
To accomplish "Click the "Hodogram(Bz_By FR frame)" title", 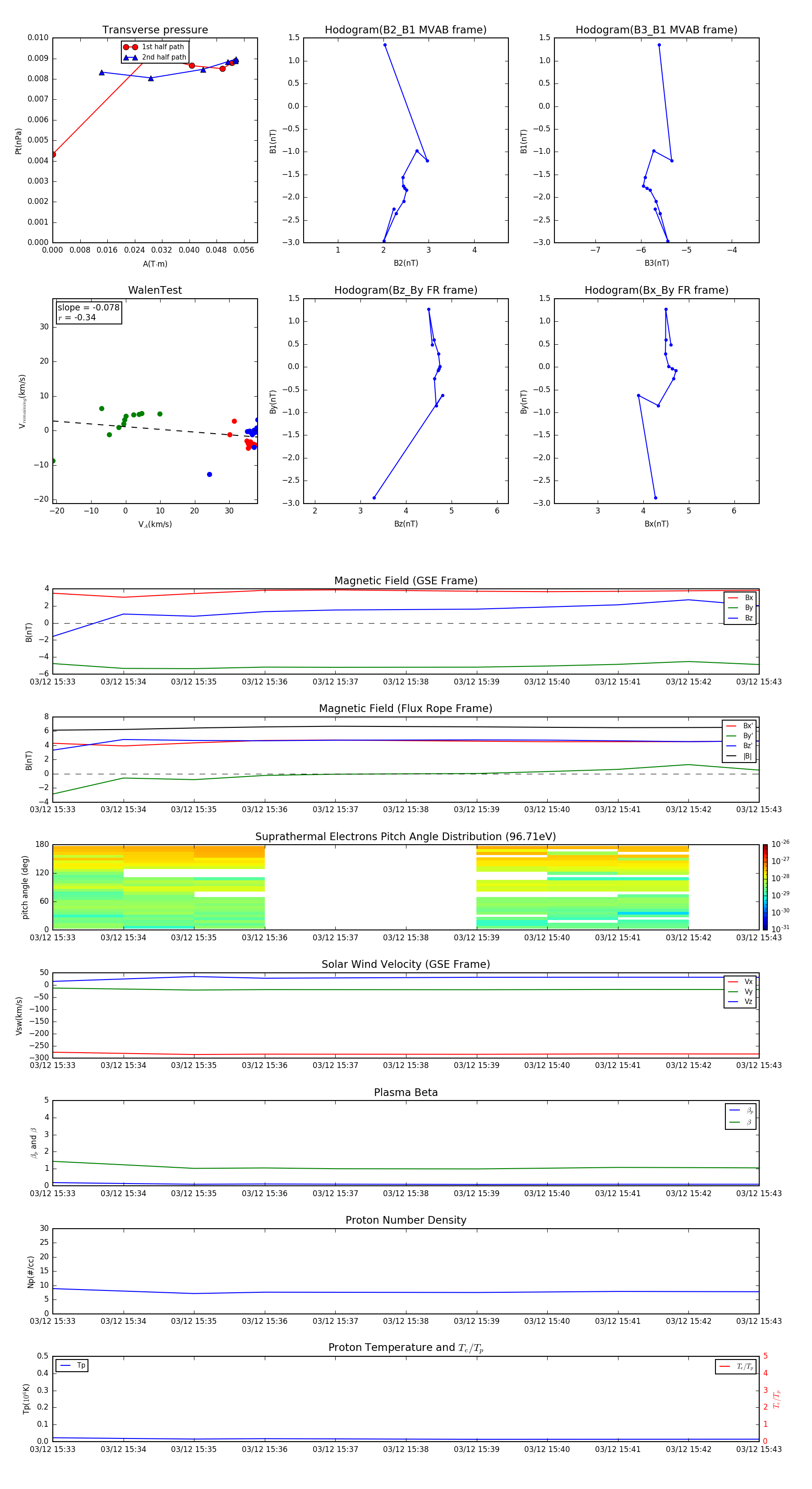I will coord(406,290).
